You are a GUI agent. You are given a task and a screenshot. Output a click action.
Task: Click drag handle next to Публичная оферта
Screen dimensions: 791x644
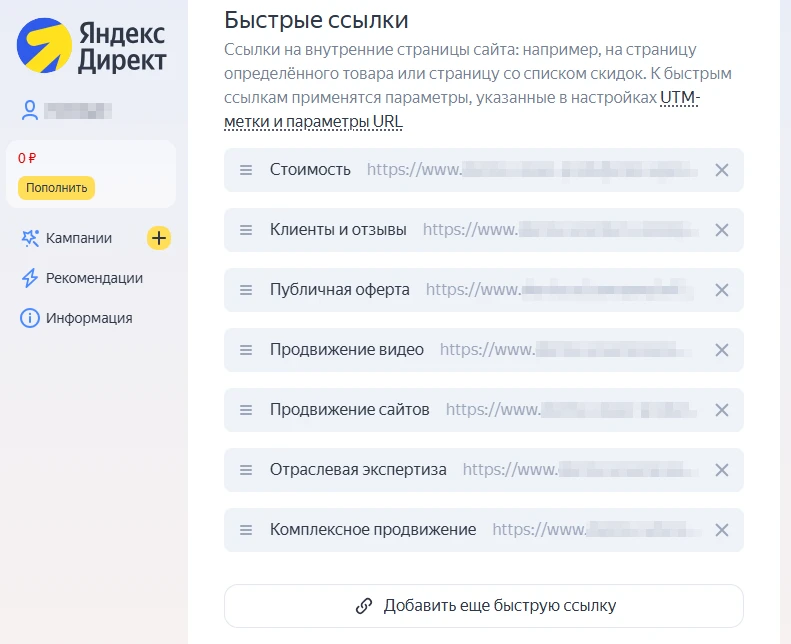[246, 290]
